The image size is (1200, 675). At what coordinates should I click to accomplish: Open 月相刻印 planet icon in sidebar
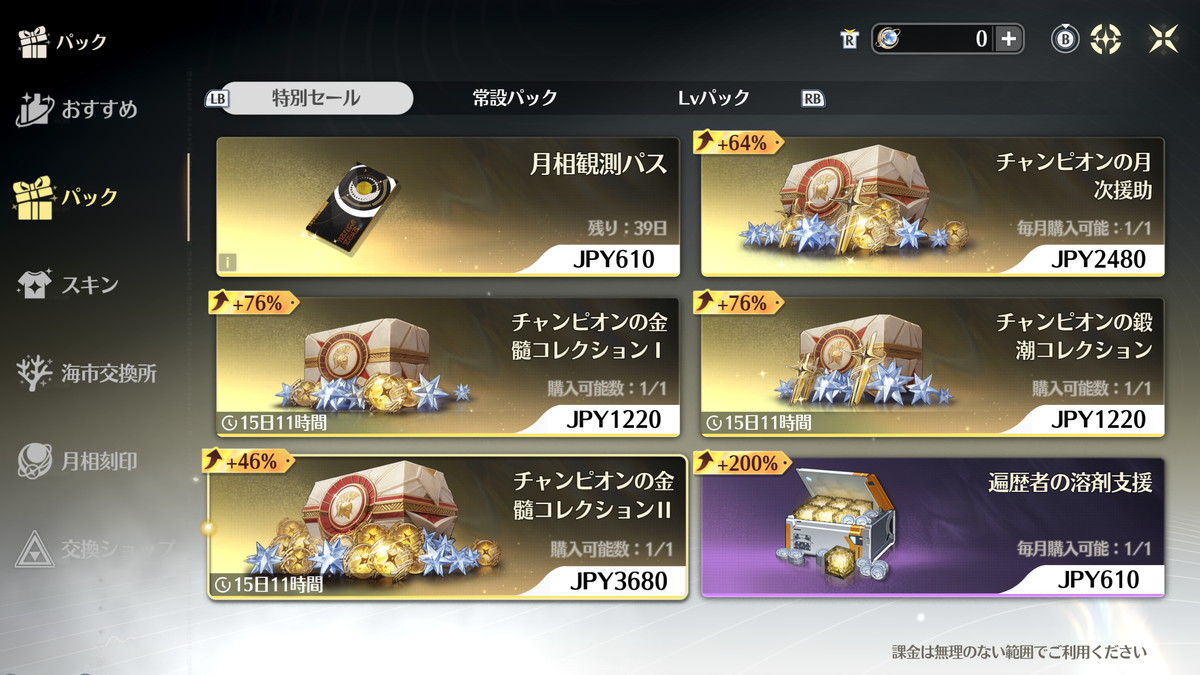click(35, 461)
